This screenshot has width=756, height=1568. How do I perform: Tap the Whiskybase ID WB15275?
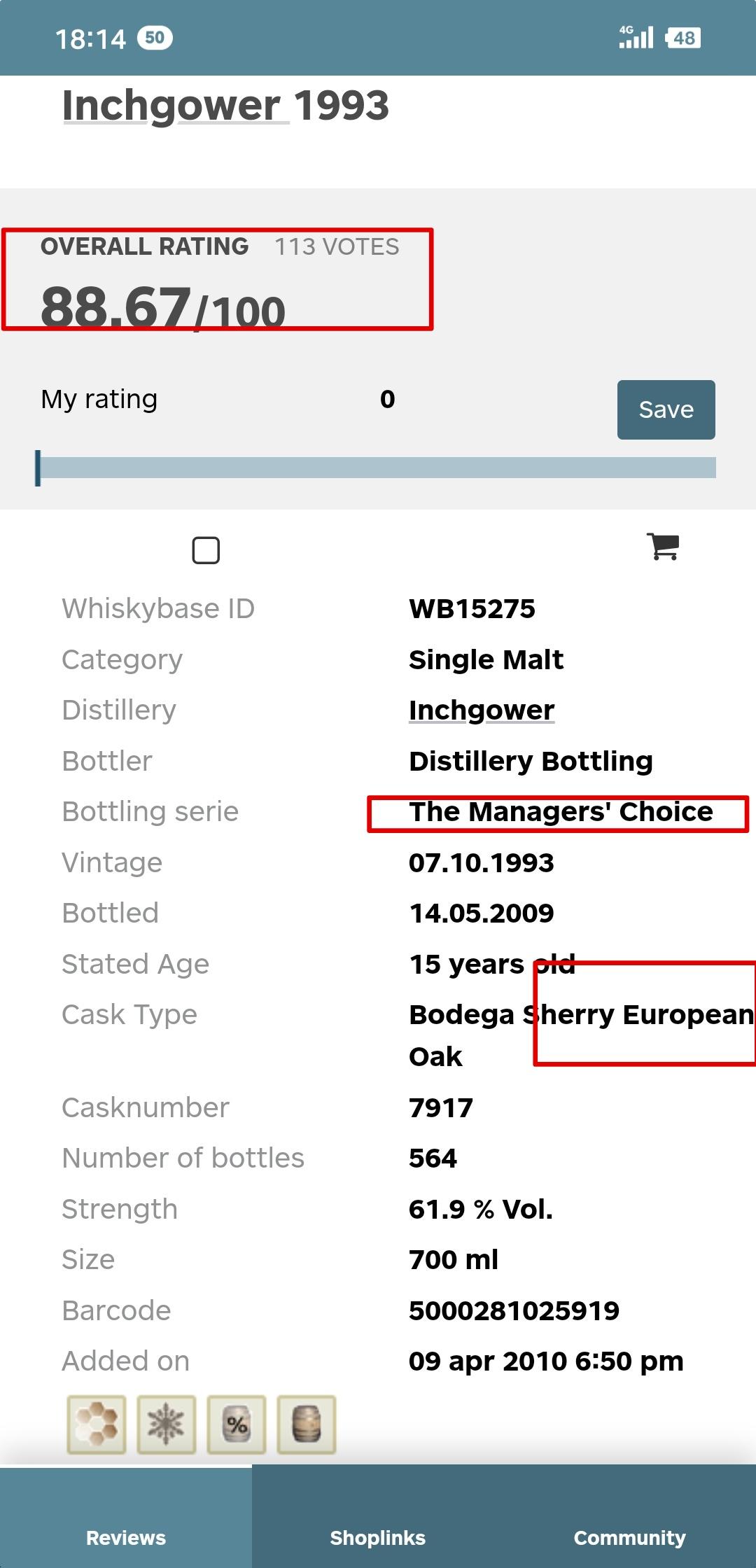click(x=472, y=609)
